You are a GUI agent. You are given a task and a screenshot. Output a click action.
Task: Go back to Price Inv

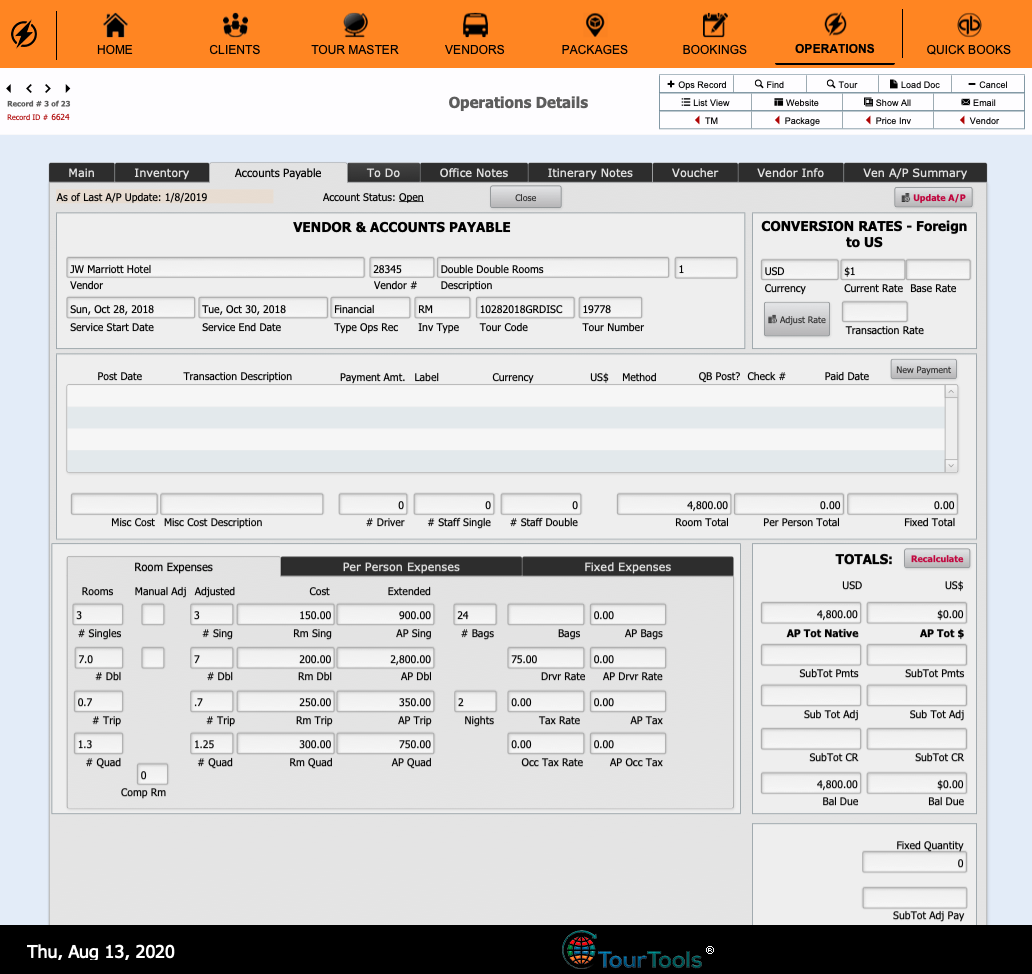click(888, 120)
